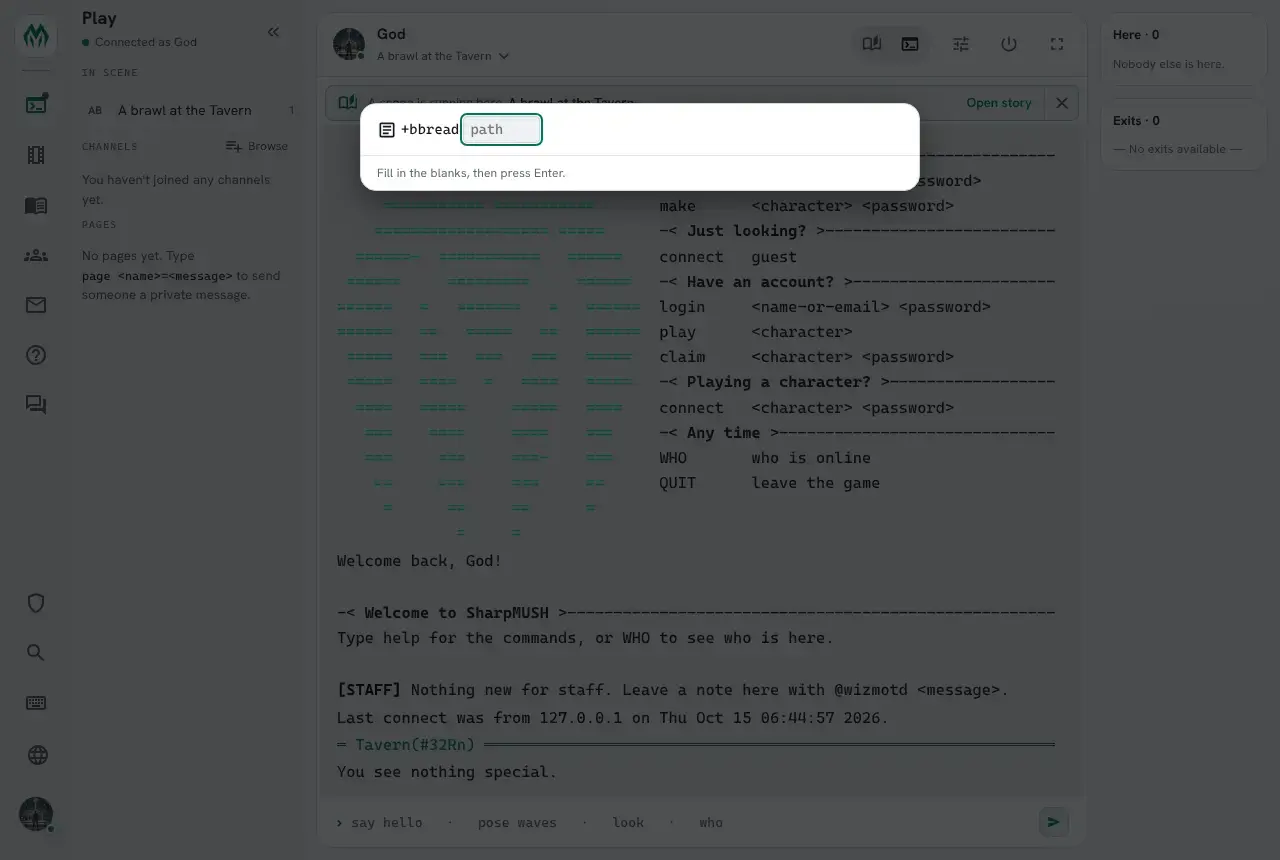Click the say hello suggestion
The image size is (1280, 860).
386,822
